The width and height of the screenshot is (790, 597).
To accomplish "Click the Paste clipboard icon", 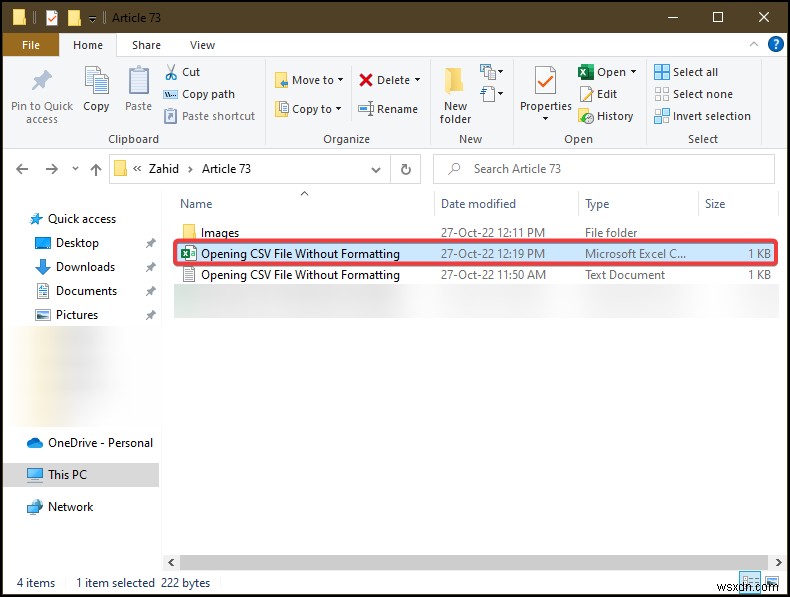I will 138,81.
